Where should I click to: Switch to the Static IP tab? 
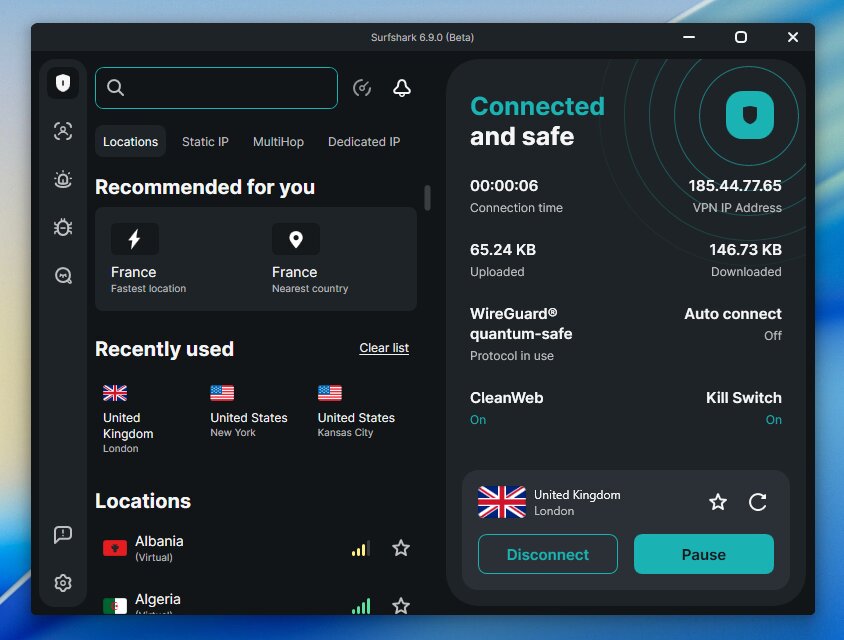pos(205,141)
